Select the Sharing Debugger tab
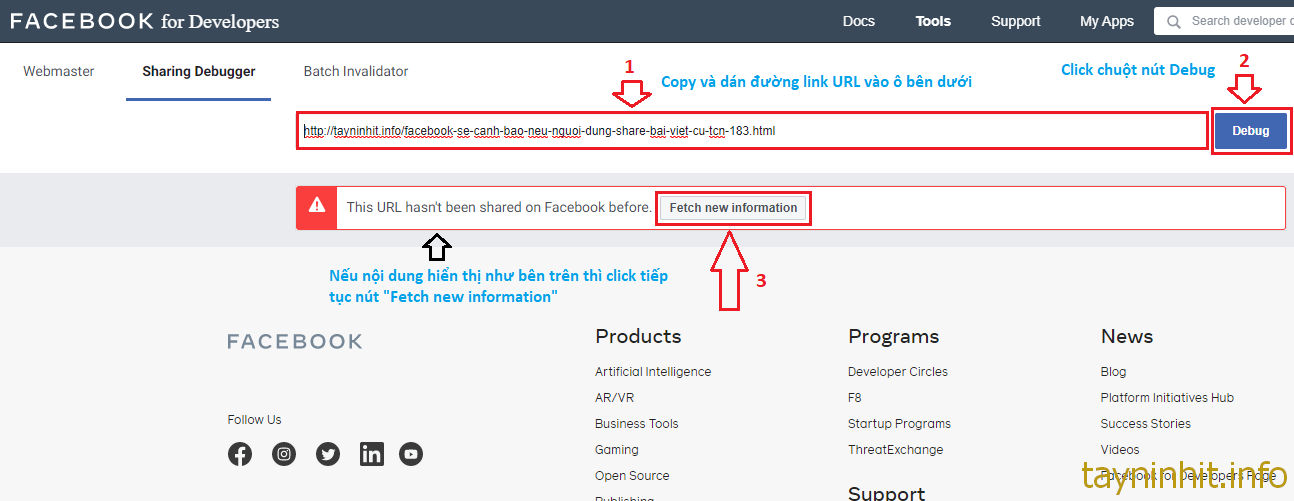Viewport: 1294px width, 501px height. pyautogui.click(x=199, y=72)
